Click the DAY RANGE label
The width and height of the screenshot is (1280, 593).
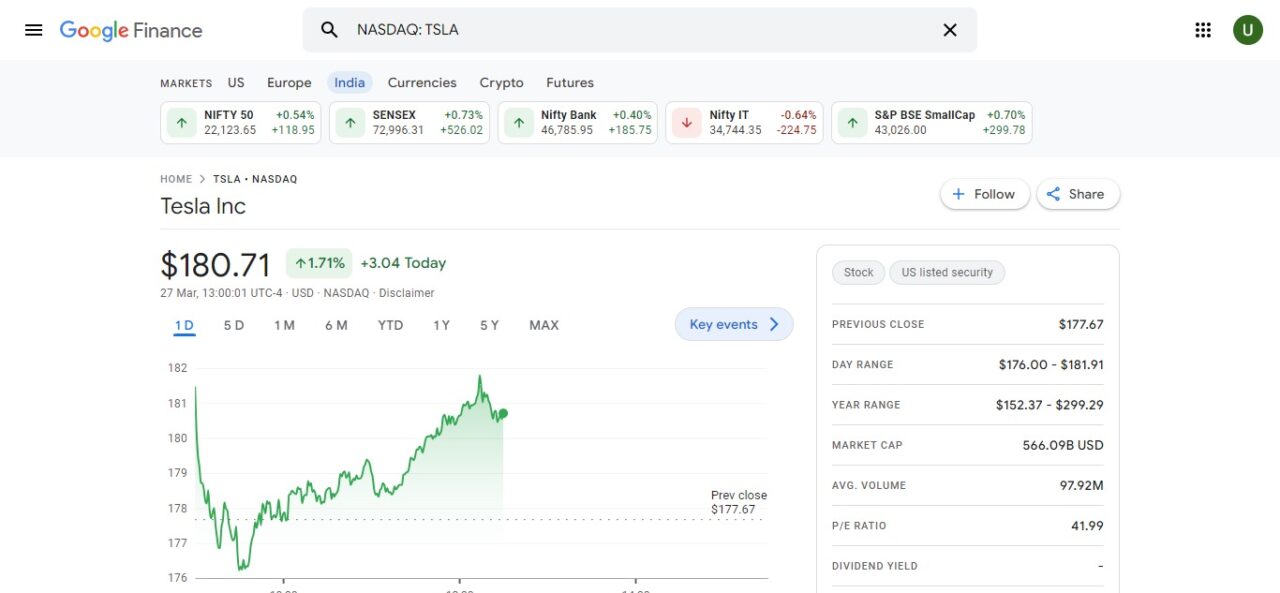[863, 365]
